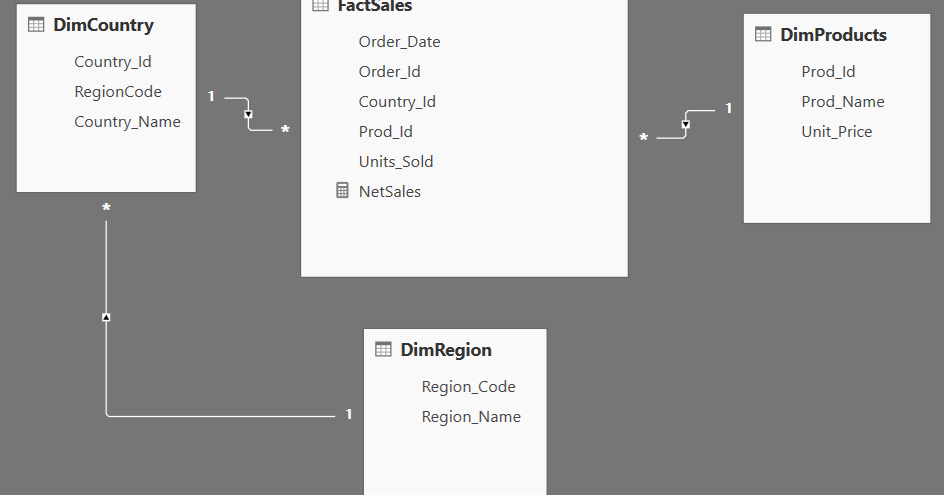Select the Order_Date field in FactSales

pyautogui.click(x=399, y=42)
